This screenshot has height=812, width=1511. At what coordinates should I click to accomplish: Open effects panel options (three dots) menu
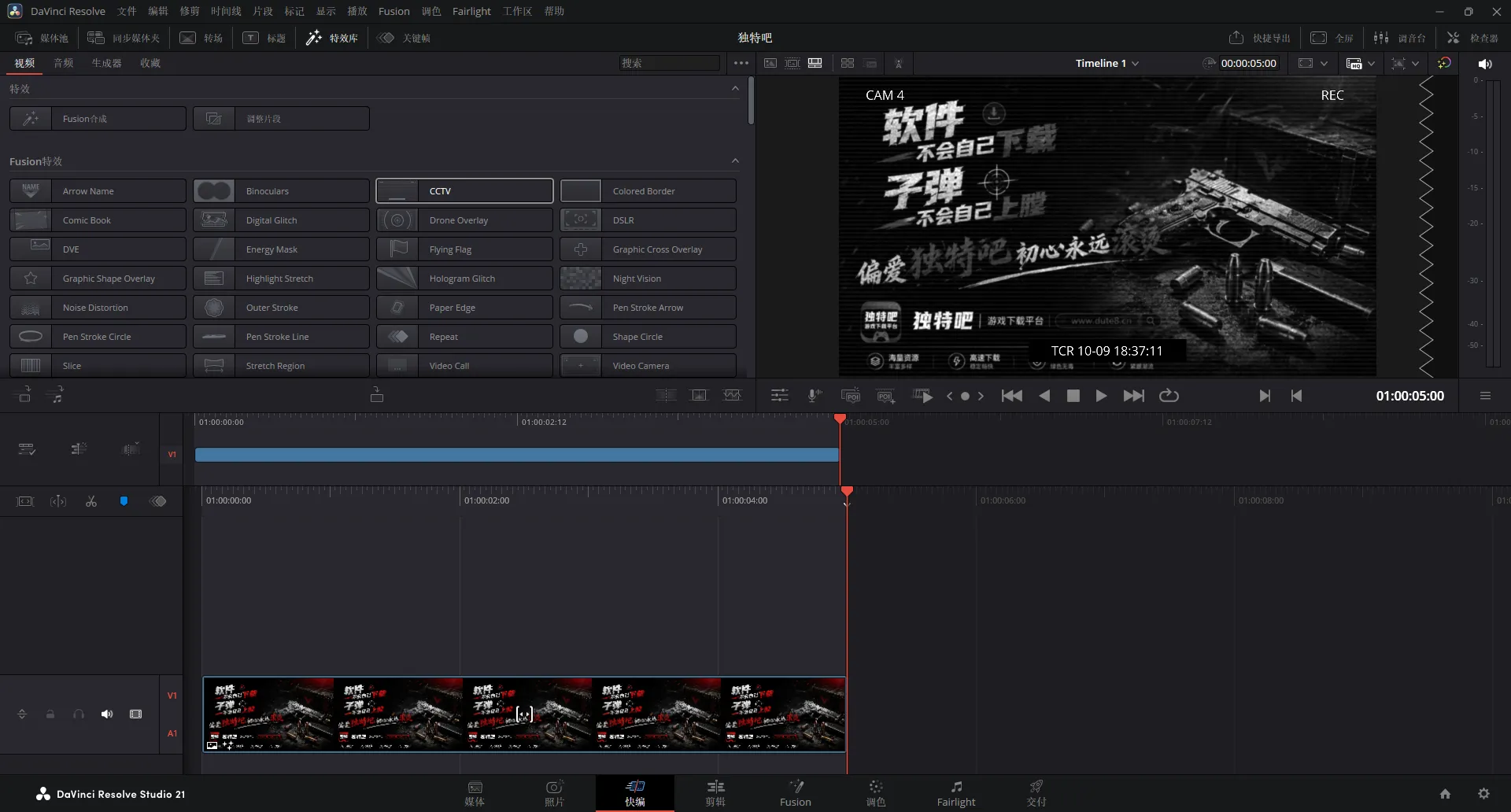click(x=741, y=63)
